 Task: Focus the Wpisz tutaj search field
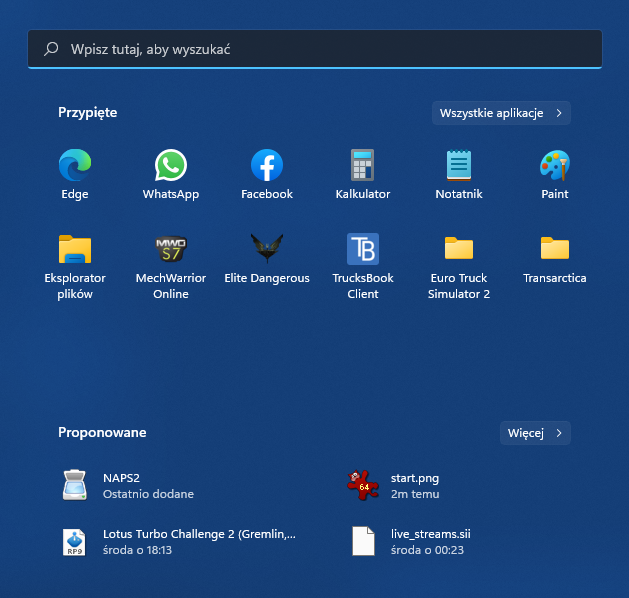(315, 49)
